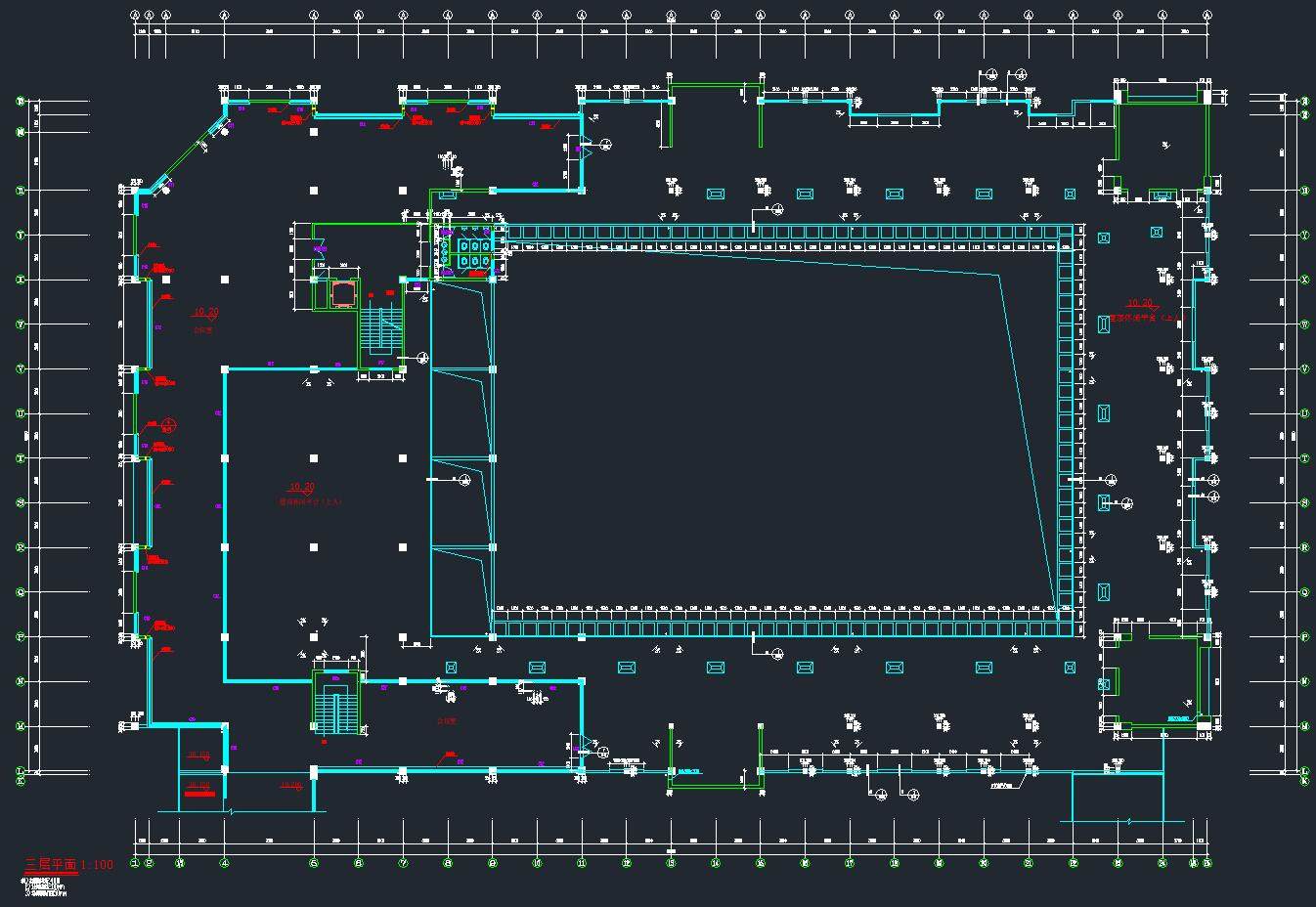Select the section marker circle right of upper stairwell

422,358
